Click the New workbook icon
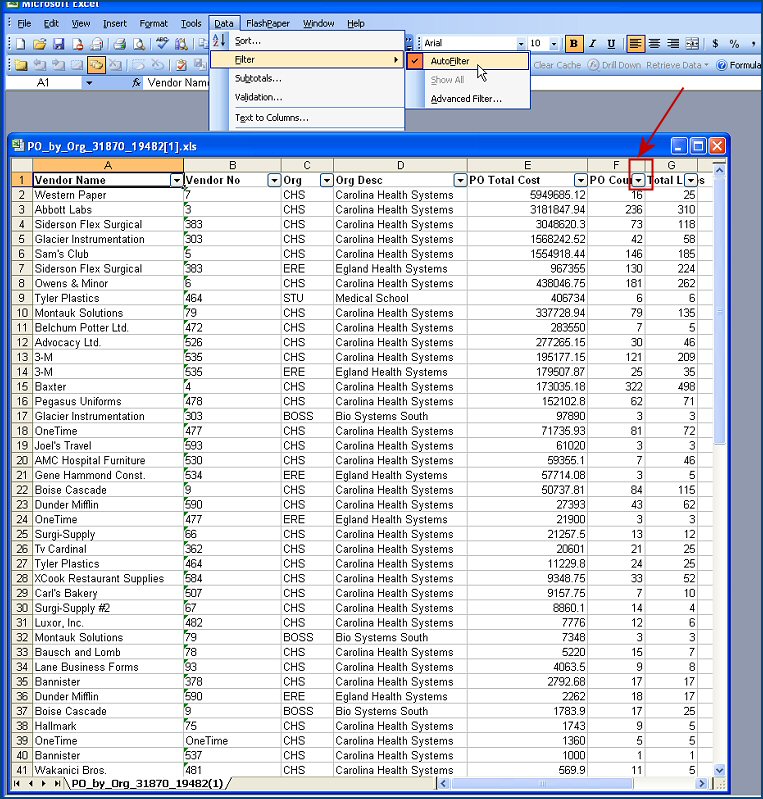The height and width of the screenshot is (799, 763). point(20,44)
